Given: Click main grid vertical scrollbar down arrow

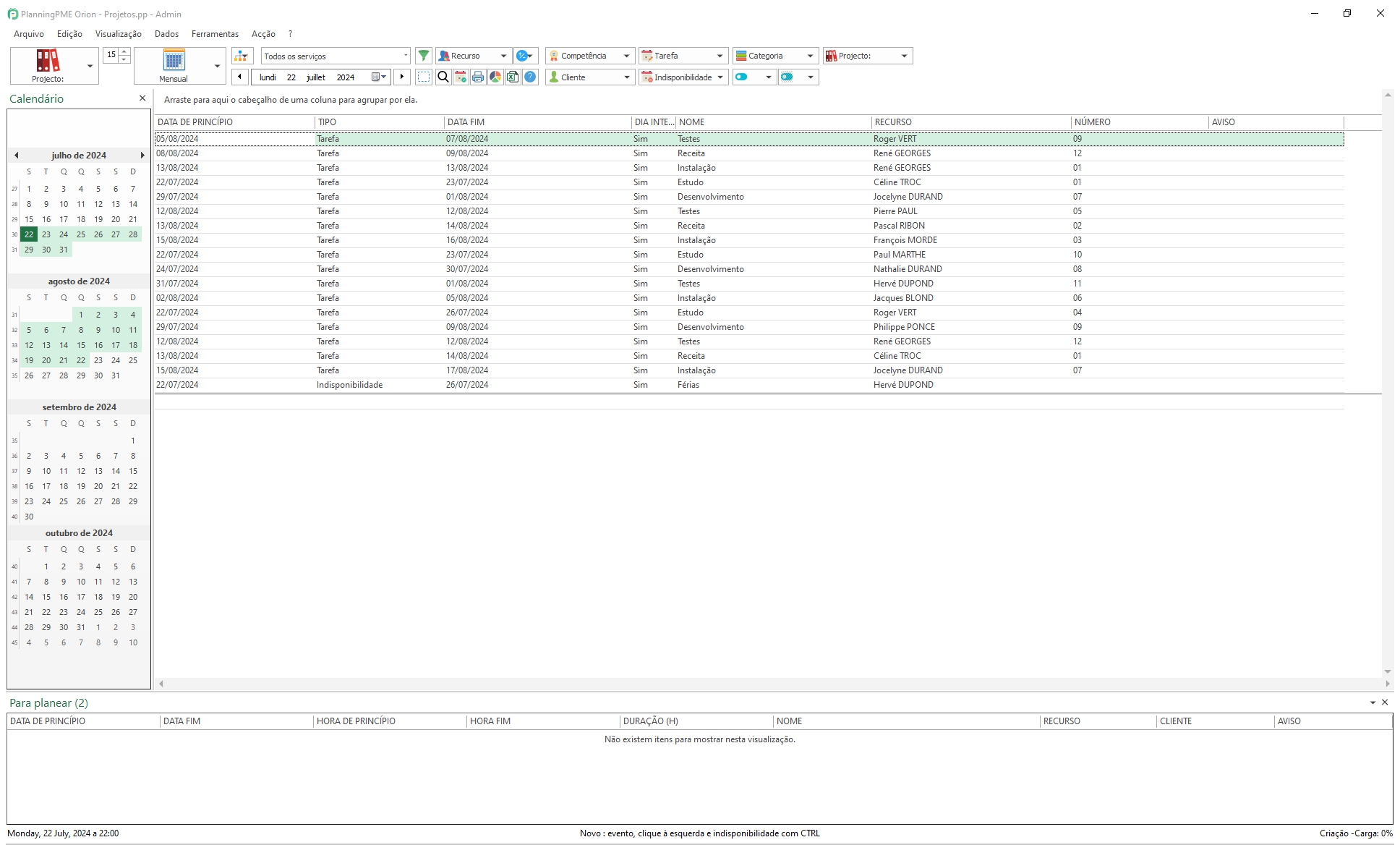Looking at the screenshot, I should (x=1388, y=672).
